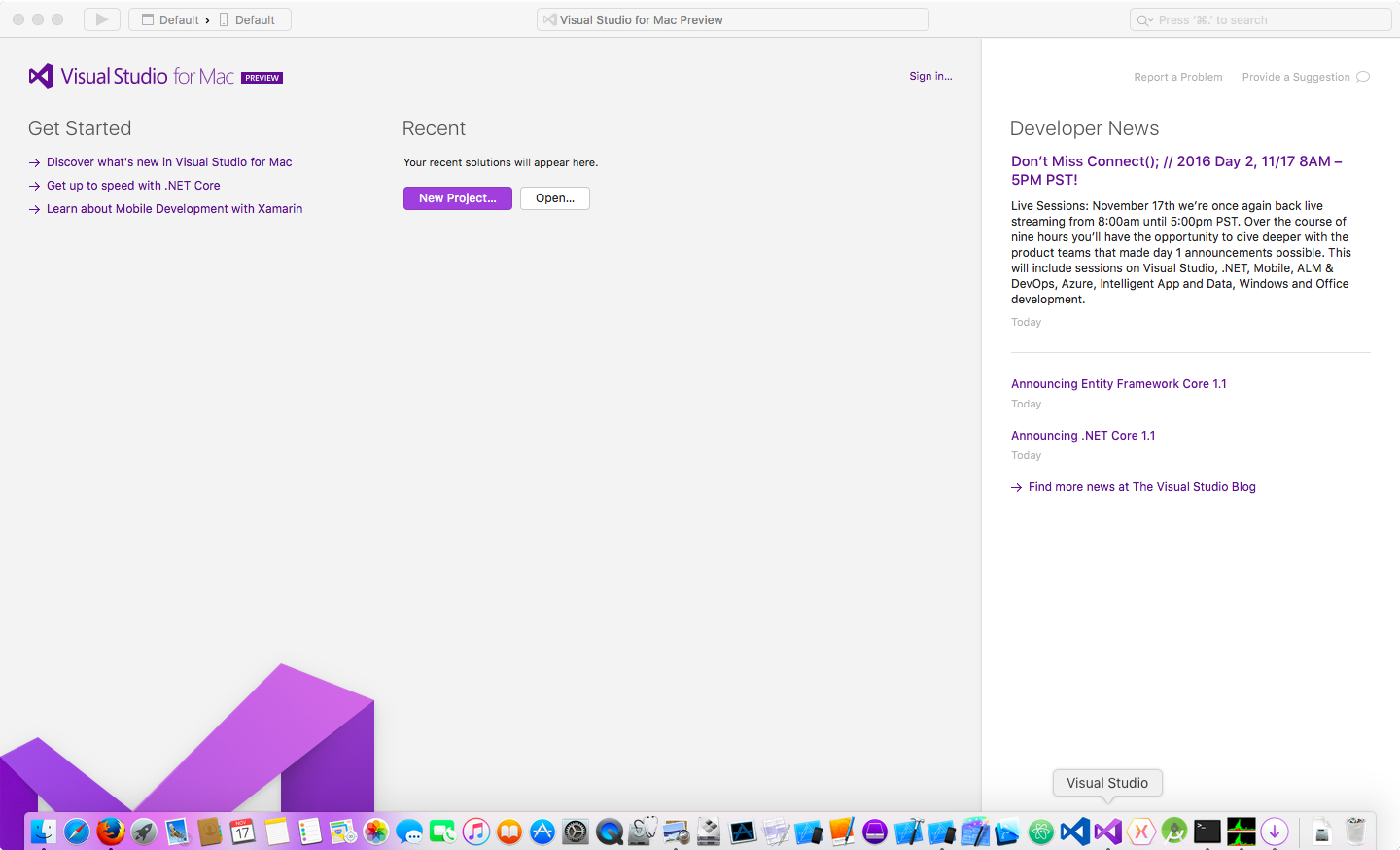Image resolution: width=1400 pixels, height=850 pixels.
Task: Click the search field in the toolbar
Action: coord(1260,19)
